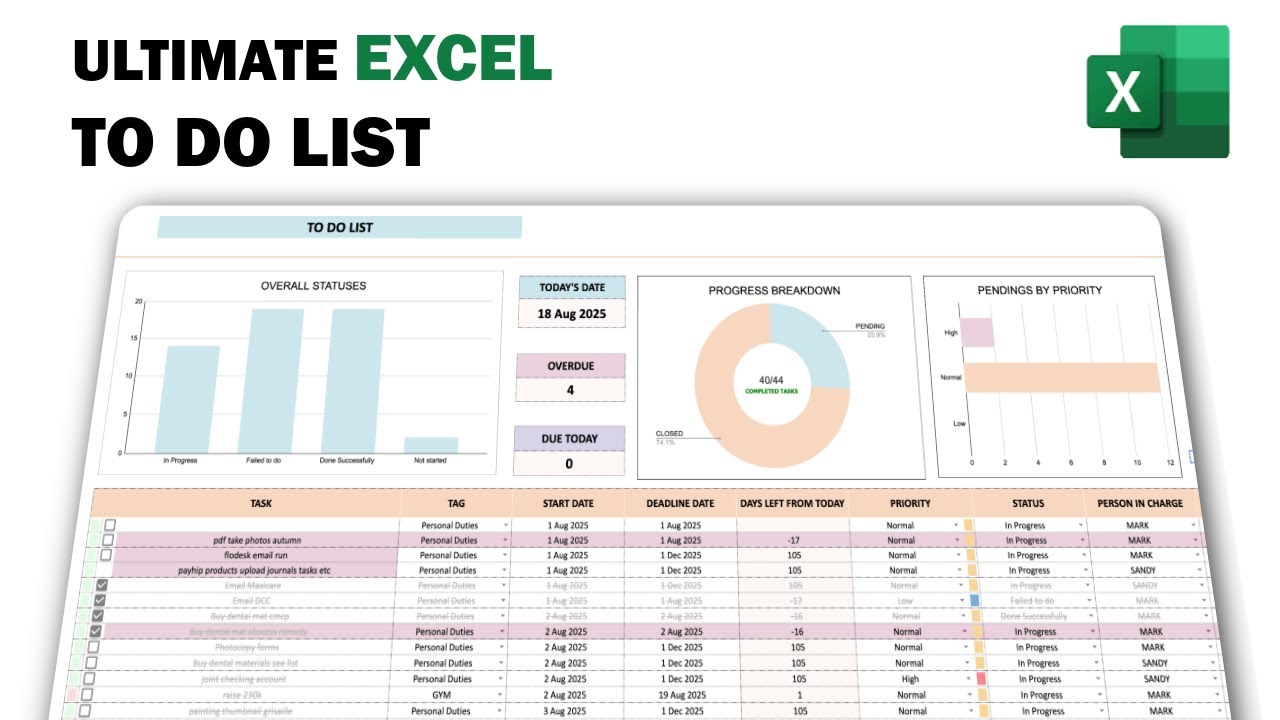Click the Overdue count value 4

tap(570, 390)
